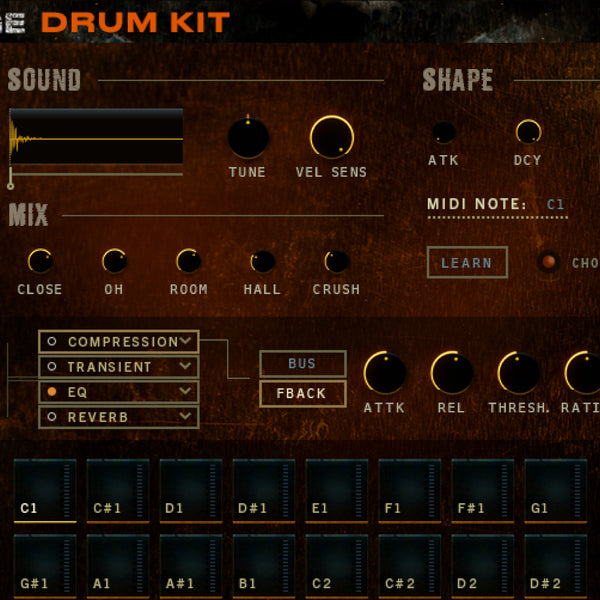
Task: Select the C#2 drum pad
Action: pos(410,567)
